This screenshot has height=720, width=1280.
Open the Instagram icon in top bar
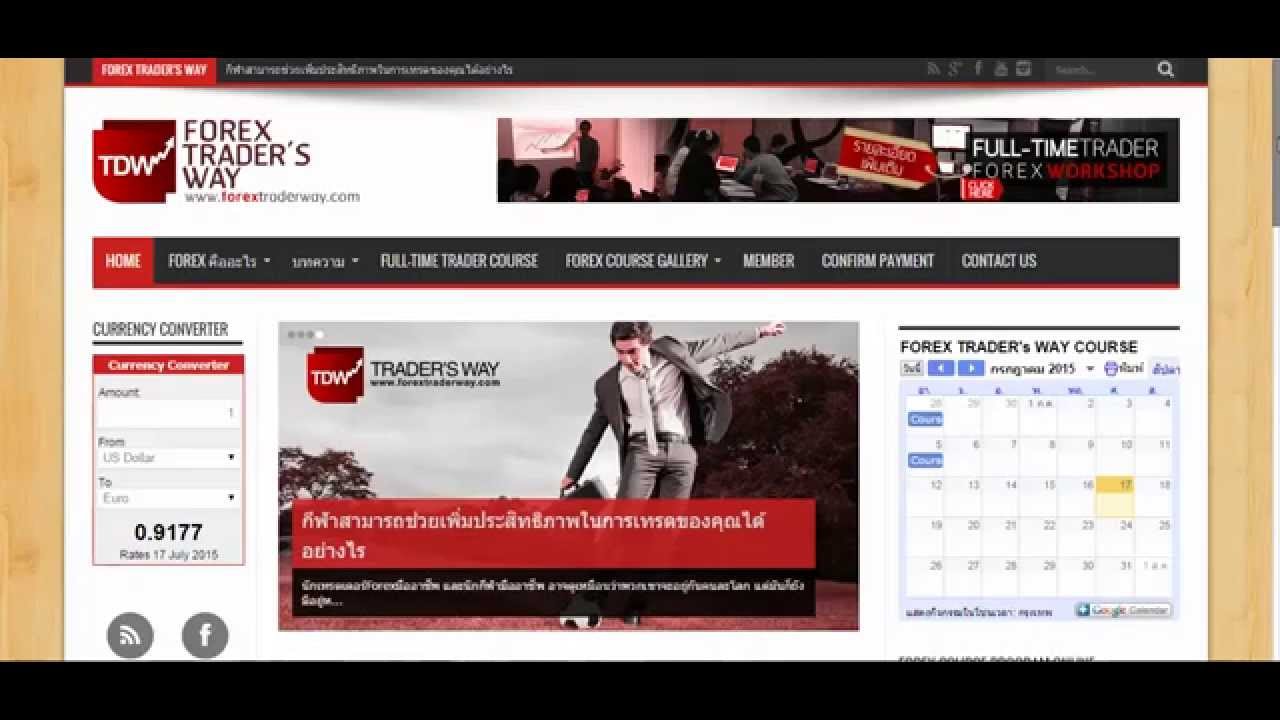pos(1023,69)
